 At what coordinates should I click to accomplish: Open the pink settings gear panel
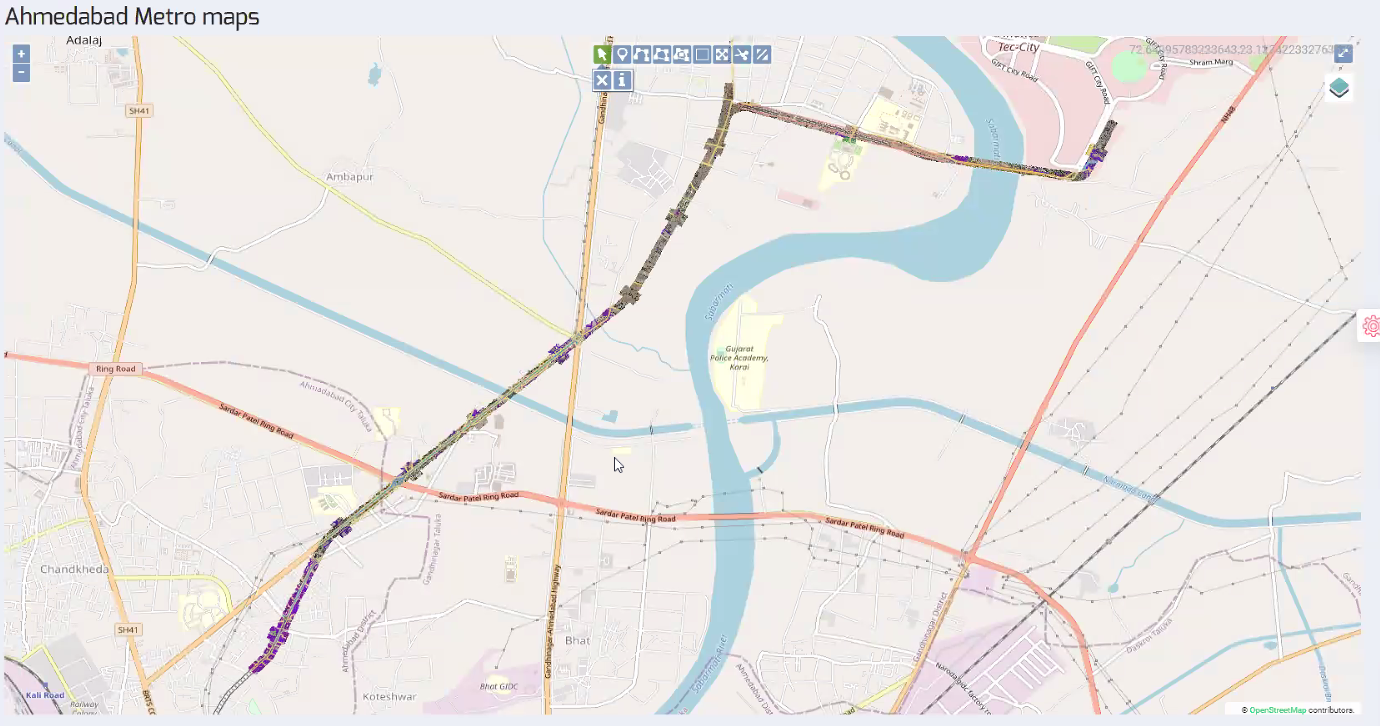pos(1371,326)
